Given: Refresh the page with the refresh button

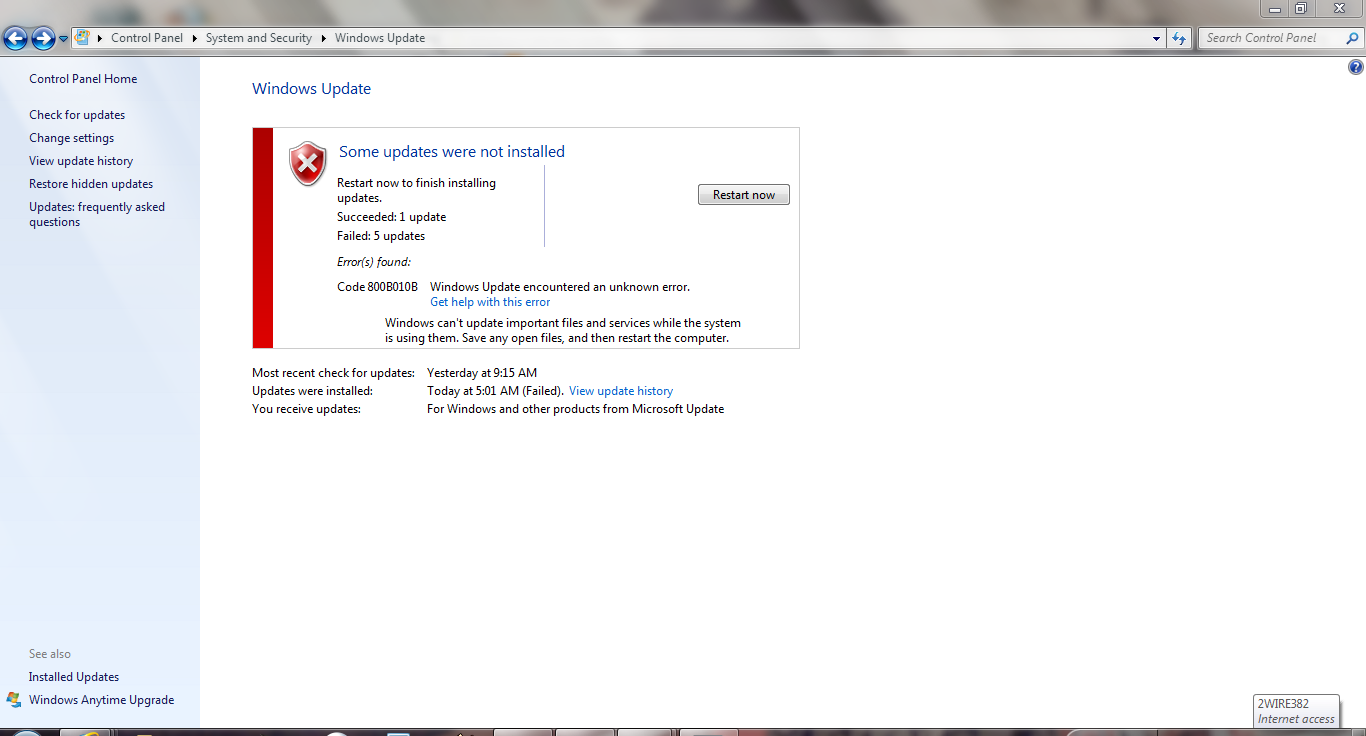Looking at the screenshot, I should point(1179,38).
